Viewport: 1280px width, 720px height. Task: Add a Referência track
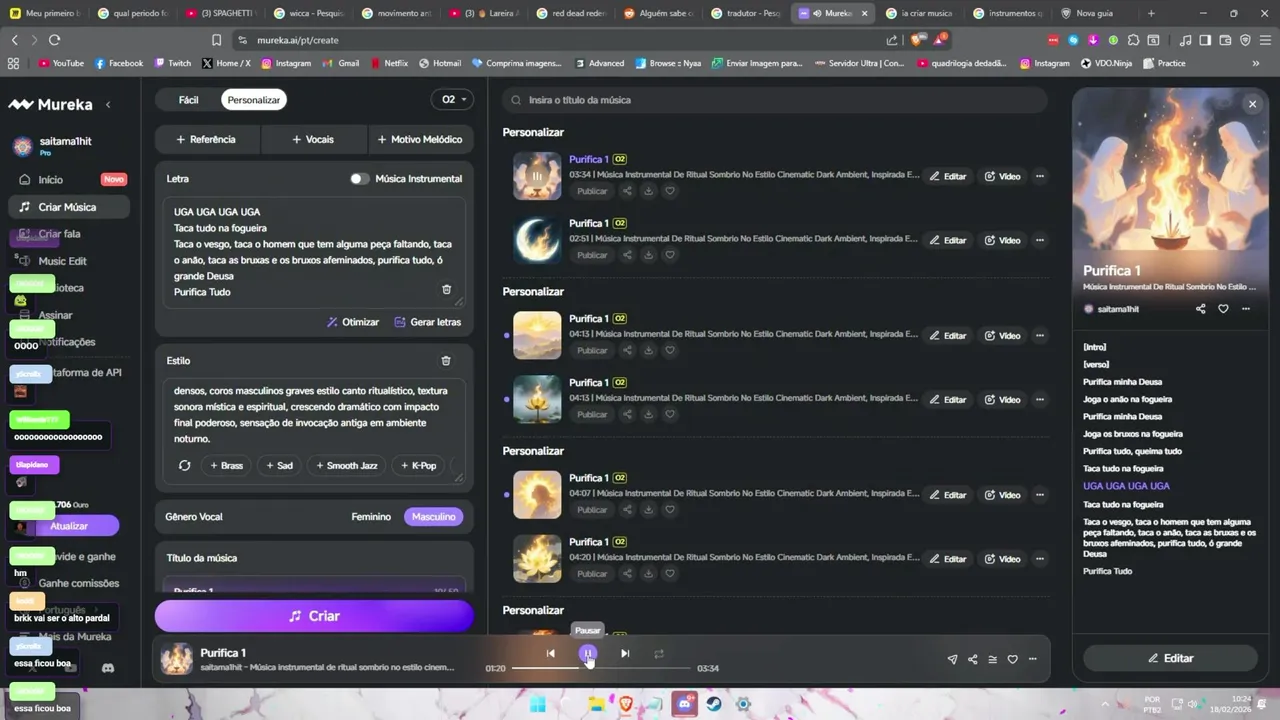tap(206, 139)
